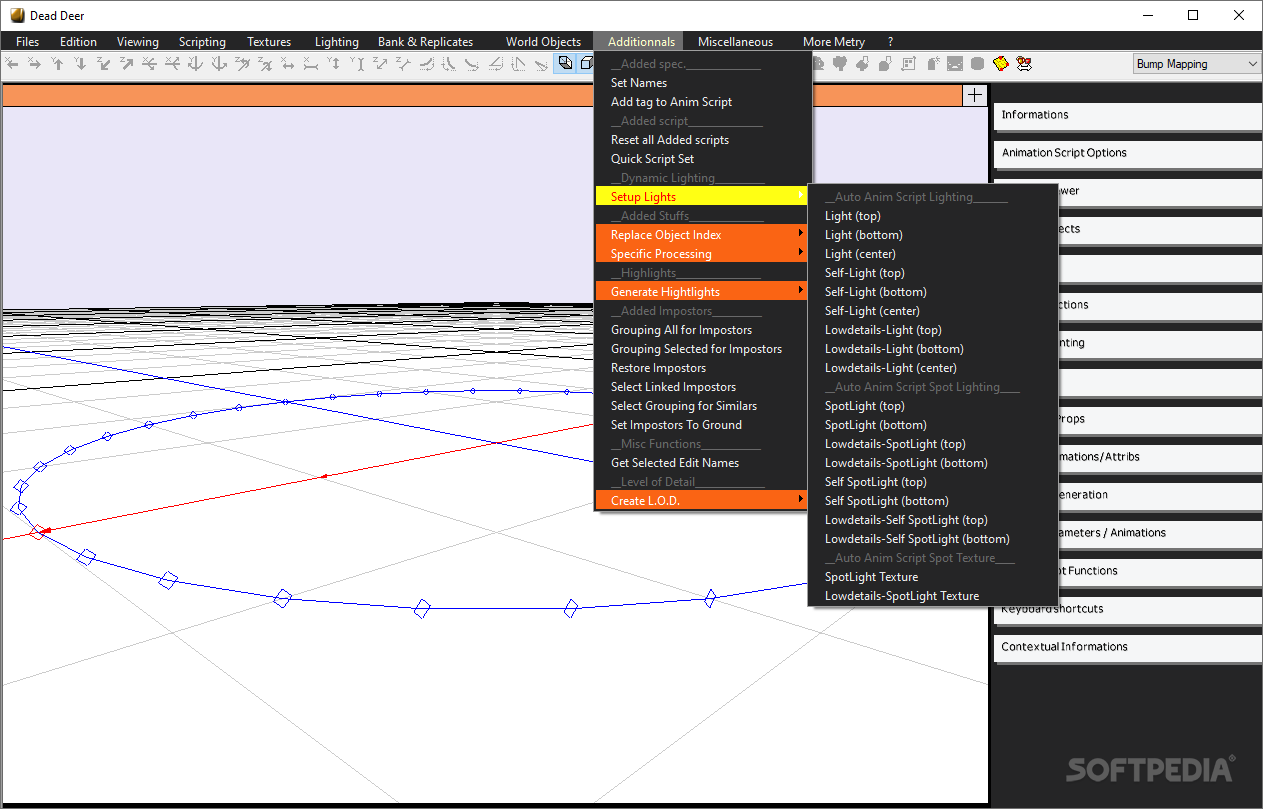Viewport: 1263px width, 809px height.
Task: Select Select Linked Impostors entry
Action: (x=673, y=387)
